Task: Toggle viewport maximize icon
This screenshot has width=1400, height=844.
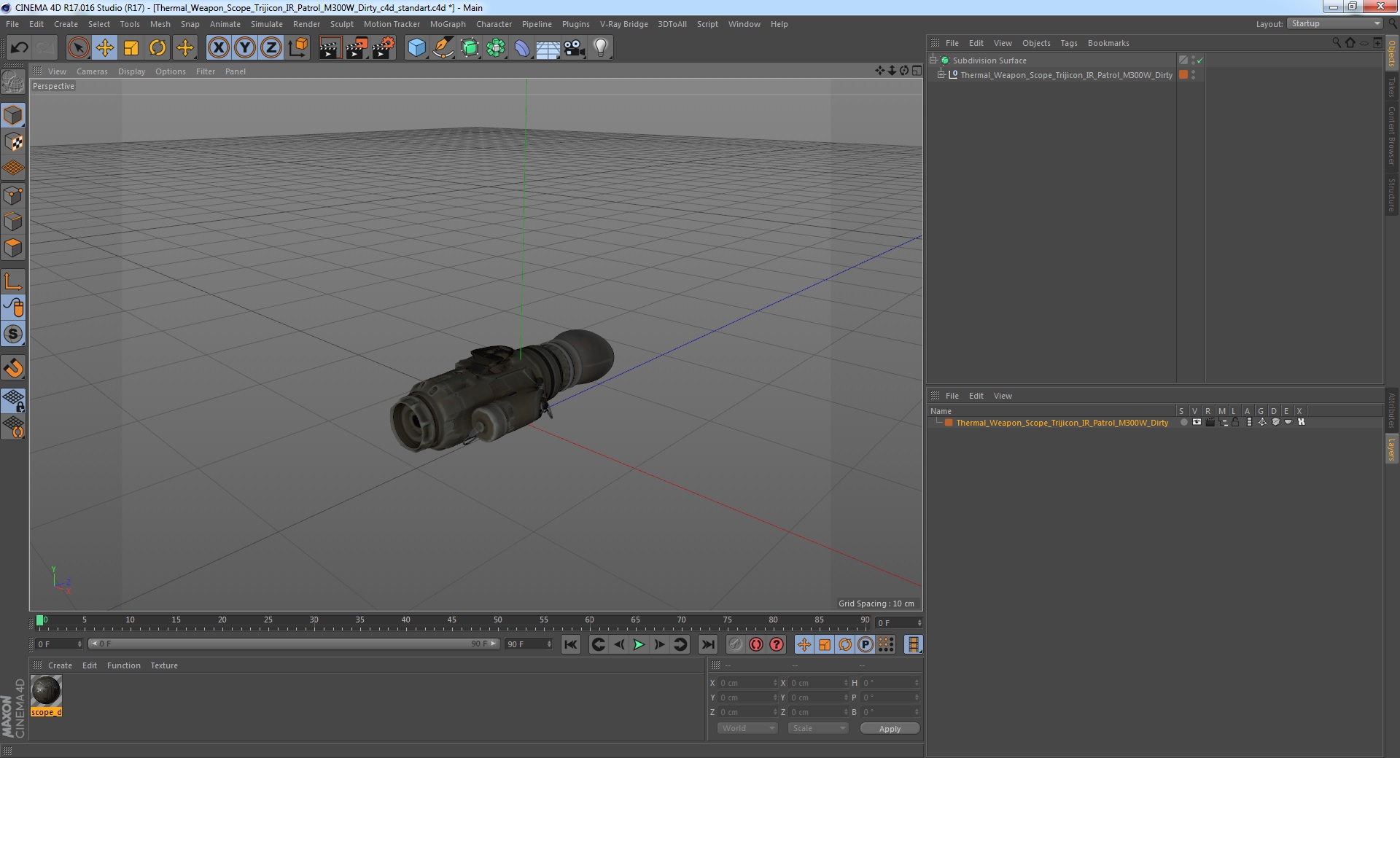Action: [917, 71]
